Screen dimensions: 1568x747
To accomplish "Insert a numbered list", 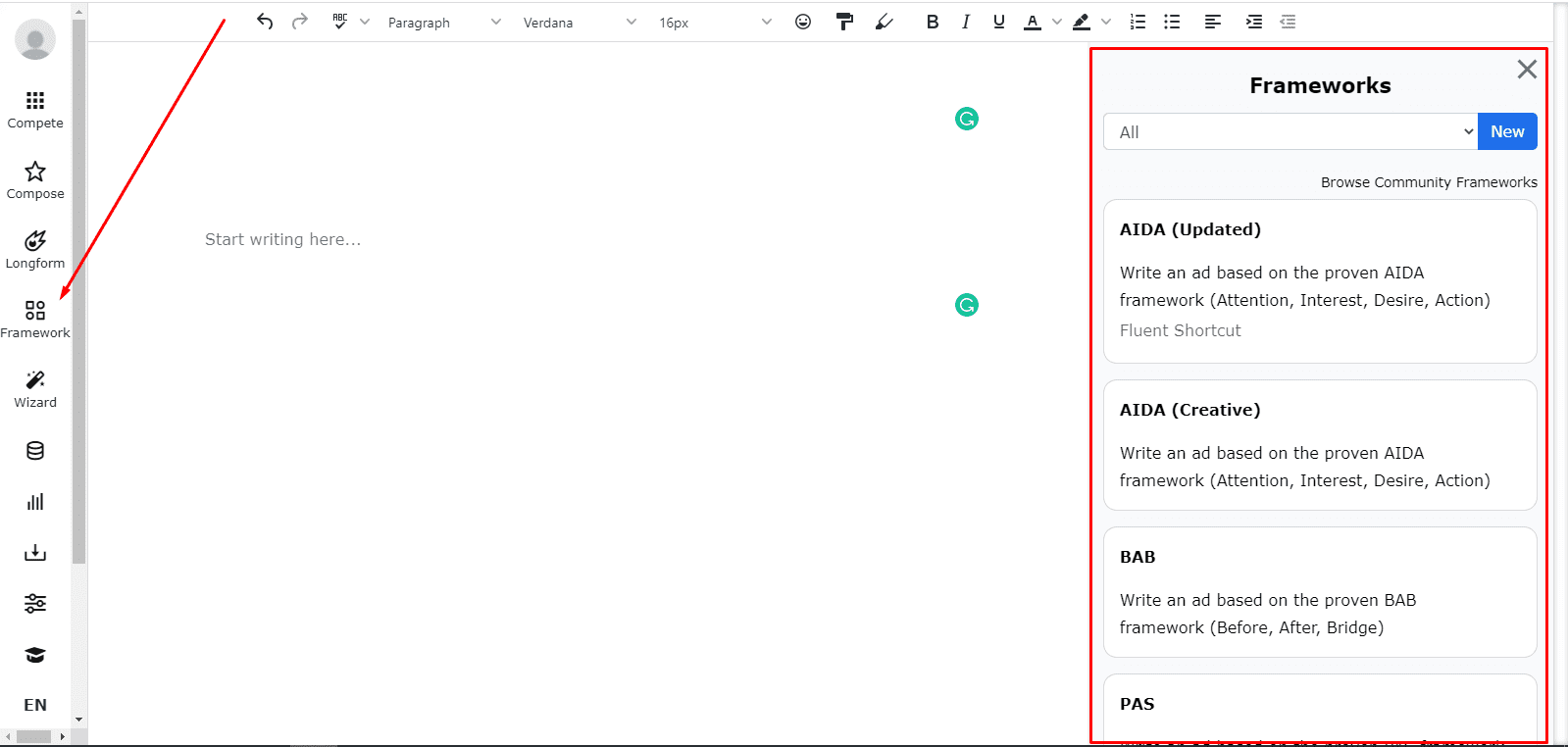I will coord(1138,22).
